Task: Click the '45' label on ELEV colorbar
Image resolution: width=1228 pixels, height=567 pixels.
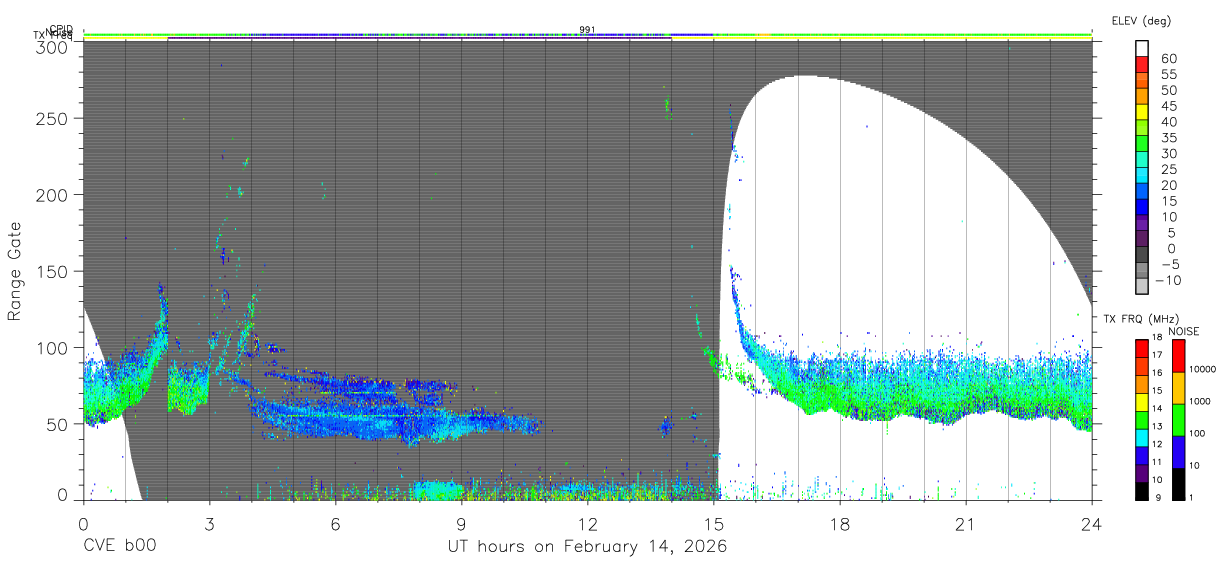Action: pos(1170,106)
